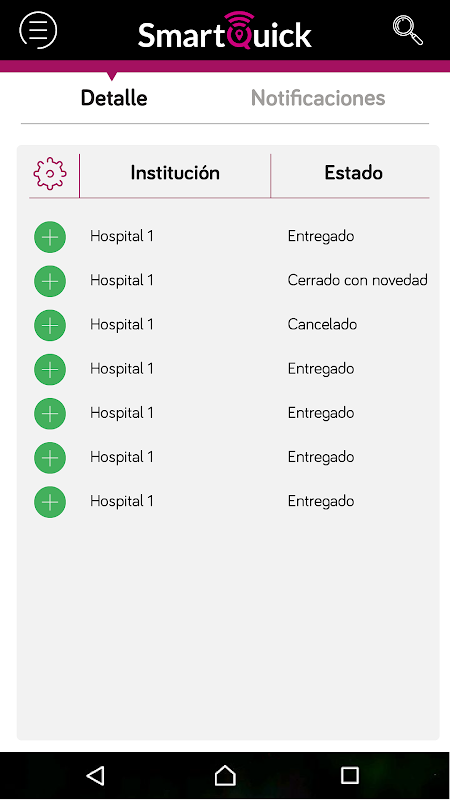This screenshot has width=450, height=800.
Task: Tap Android back navigation button
Action: (95, 775)
